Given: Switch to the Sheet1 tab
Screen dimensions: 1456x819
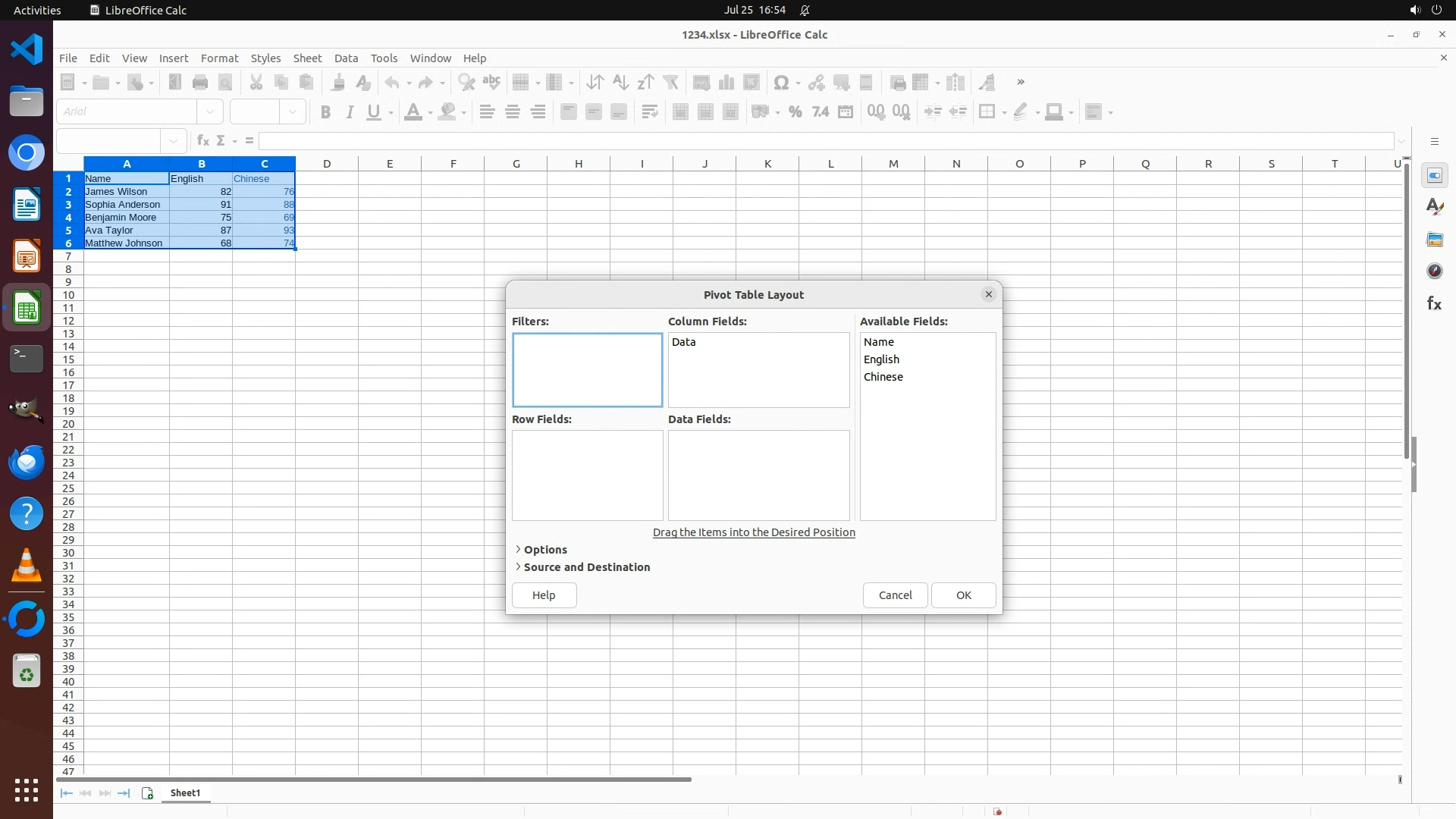Looking at the screenshot, I should click(x=185, y=793).
